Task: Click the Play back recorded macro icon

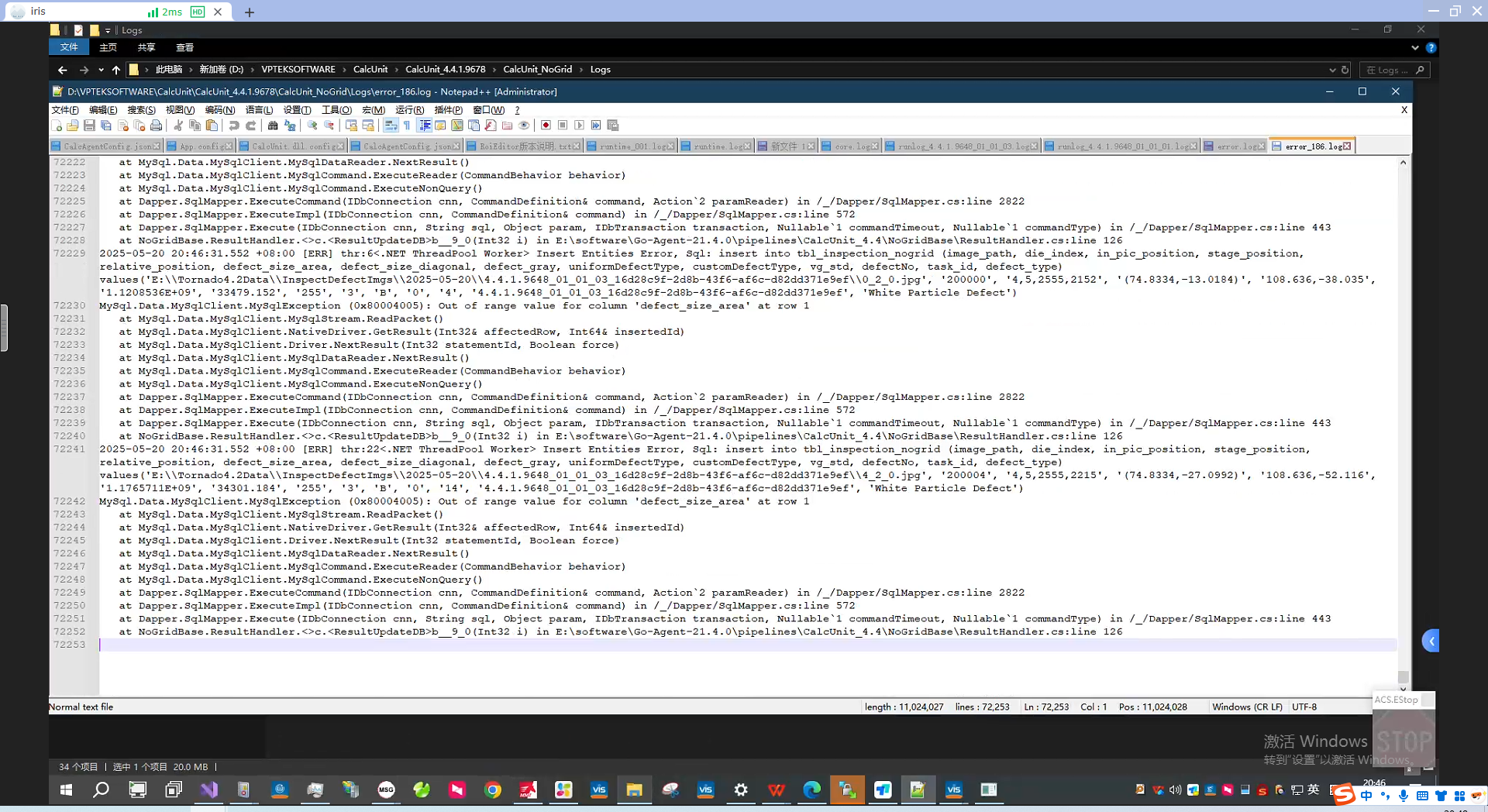Action: pos(580,126)
